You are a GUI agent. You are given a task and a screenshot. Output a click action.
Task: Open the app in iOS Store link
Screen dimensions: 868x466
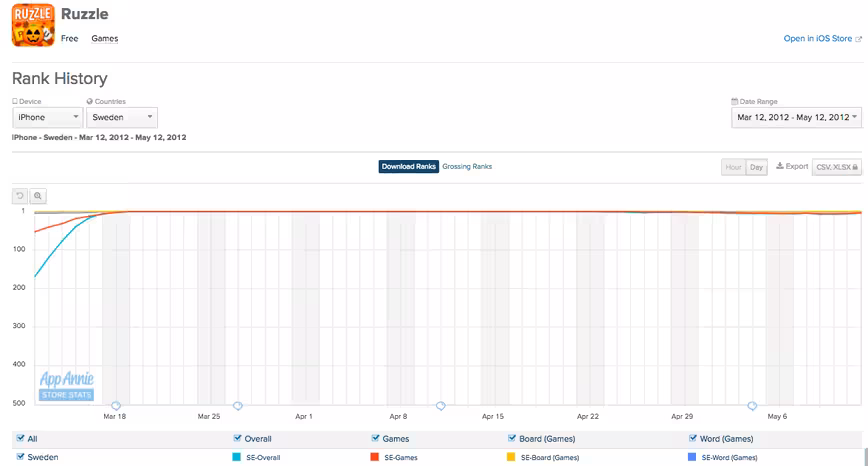pos(818,38)
